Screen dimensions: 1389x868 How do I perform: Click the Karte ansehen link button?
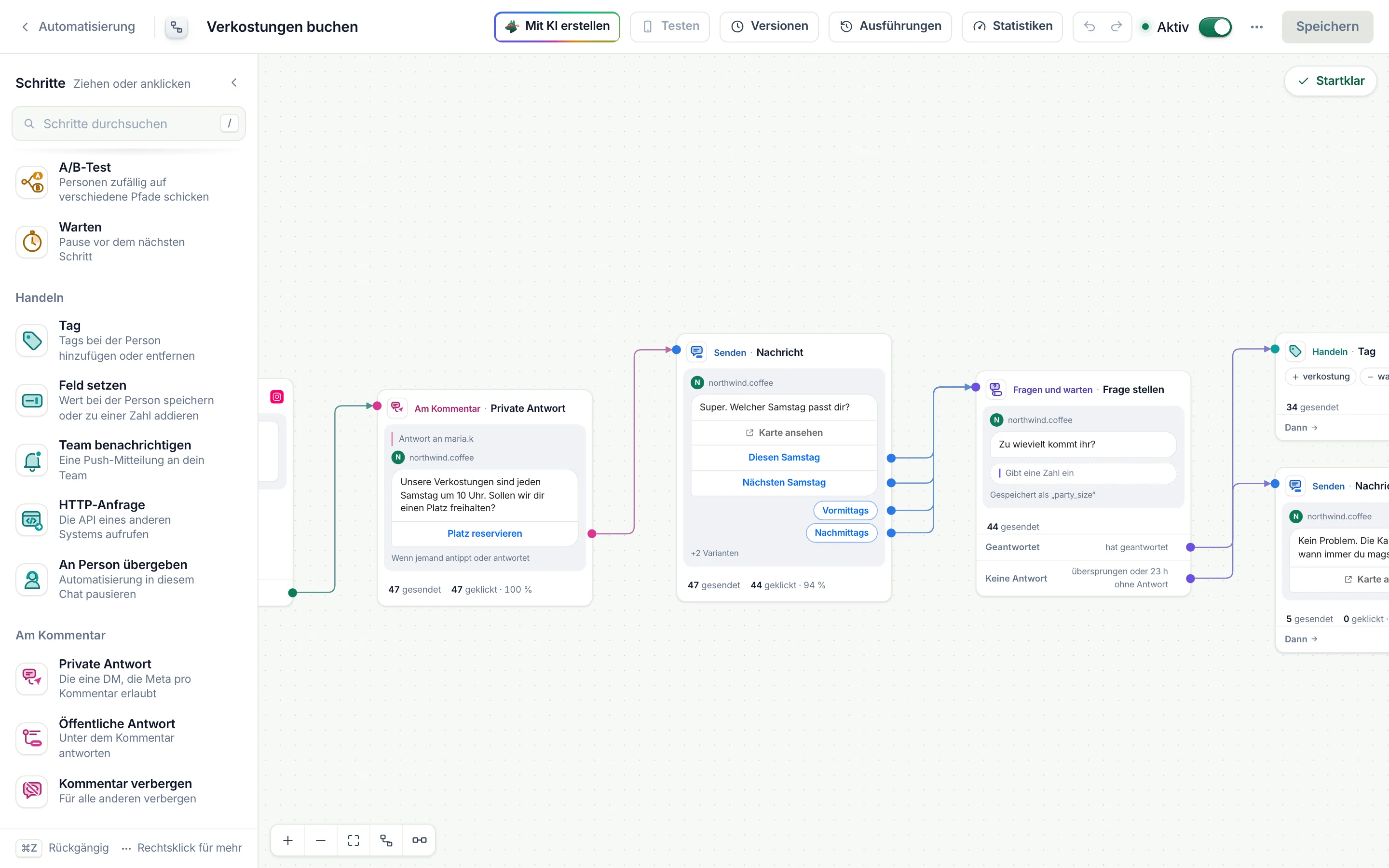[783, 433]
